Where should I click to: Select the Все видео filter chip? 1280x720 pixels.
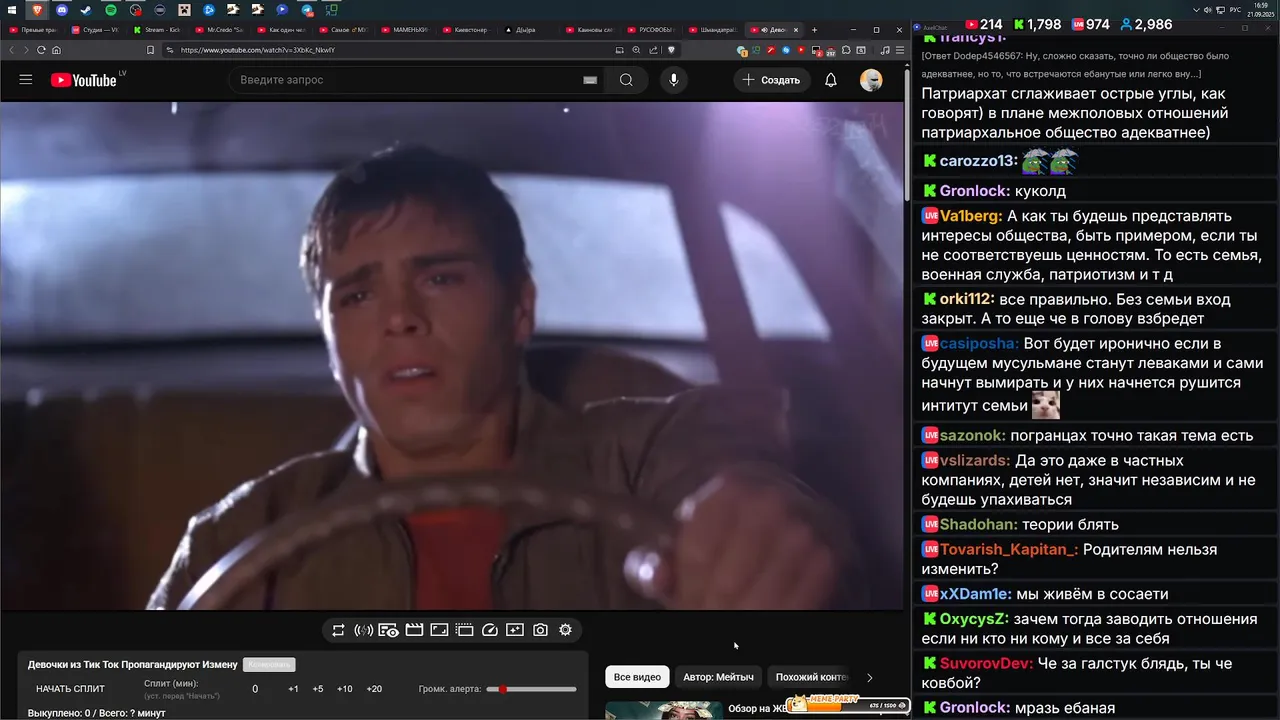pyautogui.click(x=637, y=677)
